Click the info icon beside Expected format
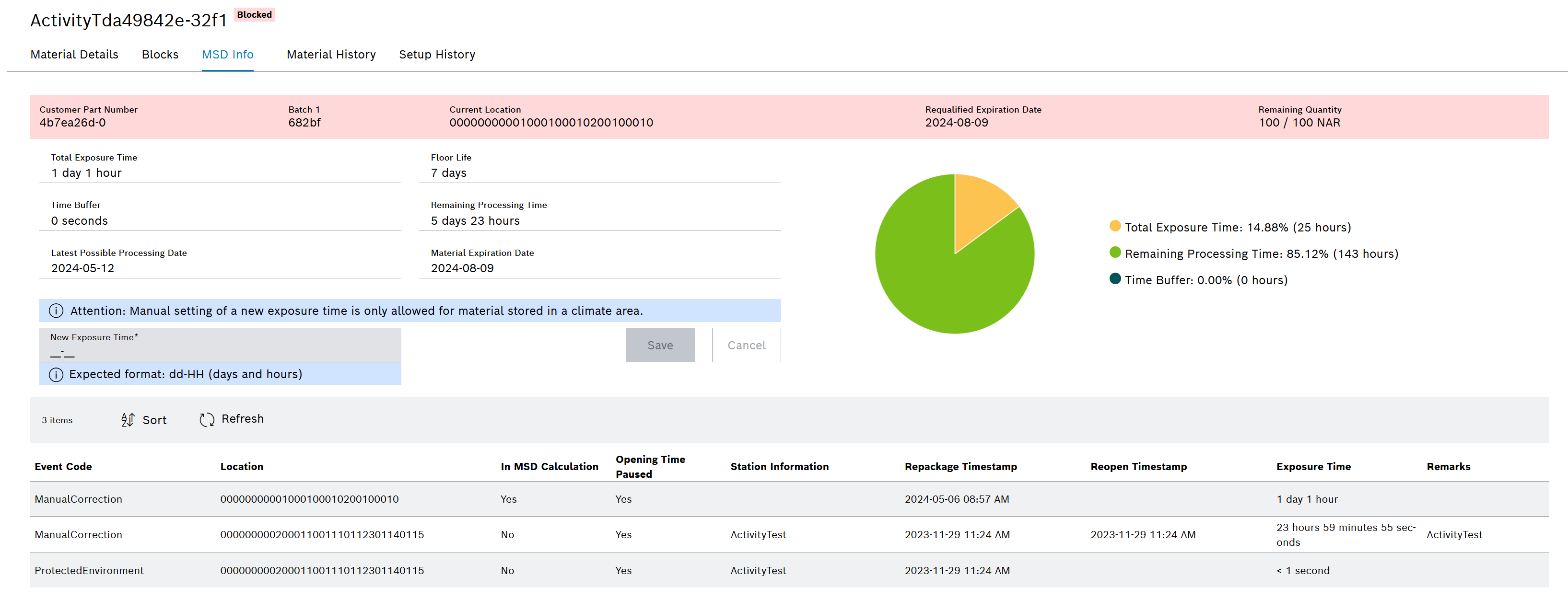Viewport: 1568px width, 599px height. pyautogui.click(x=56, y=375)
